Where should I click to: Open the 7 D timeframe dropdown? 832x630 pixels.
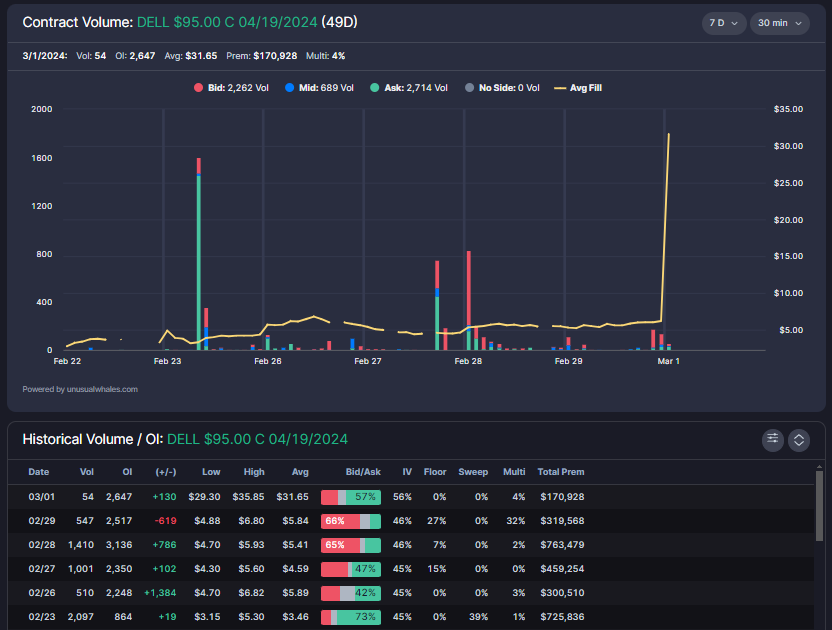(x=722, y=22)
